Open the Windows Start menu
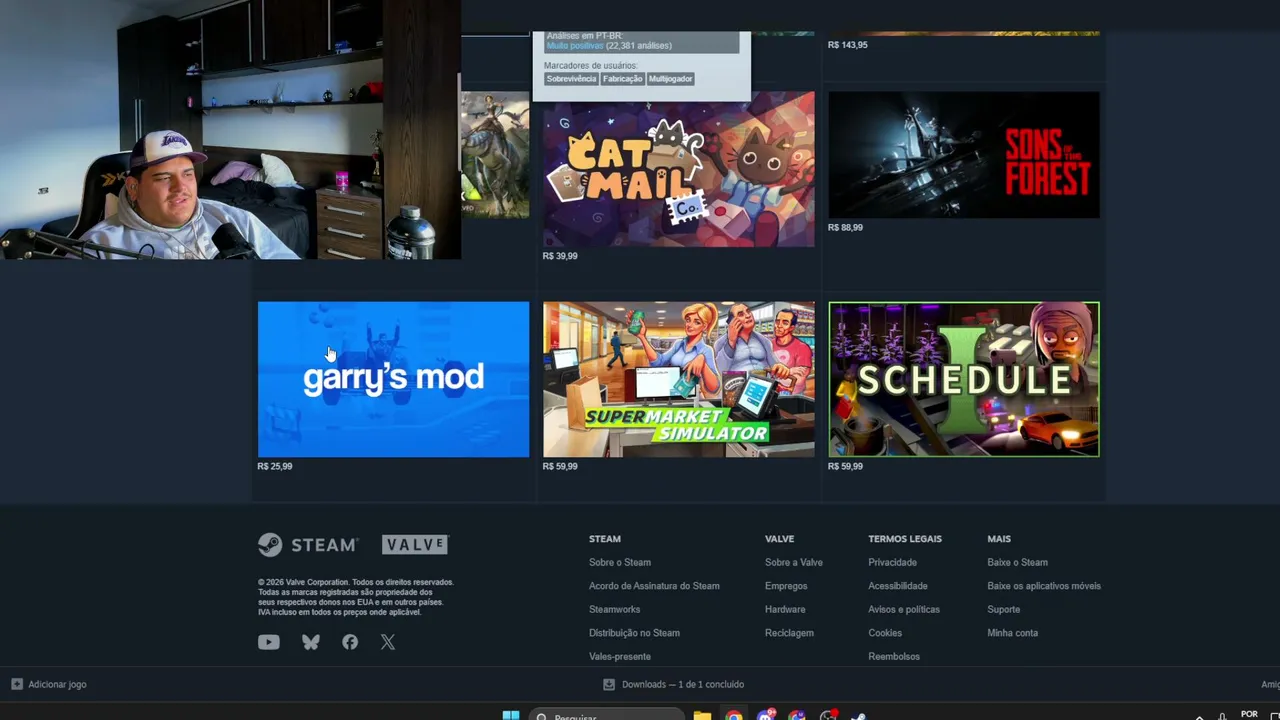Image resolution: width=1280 pixels, height=720 pixels. [x=511, y=715]
